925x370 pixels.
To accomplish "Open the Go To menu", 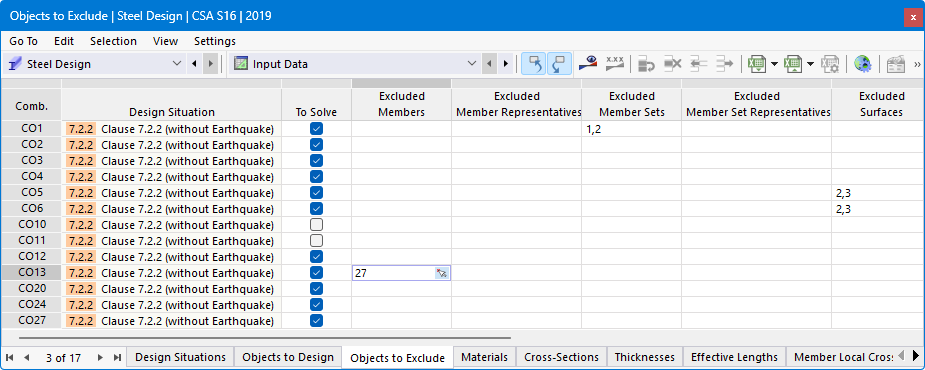I will click(24, 41).
